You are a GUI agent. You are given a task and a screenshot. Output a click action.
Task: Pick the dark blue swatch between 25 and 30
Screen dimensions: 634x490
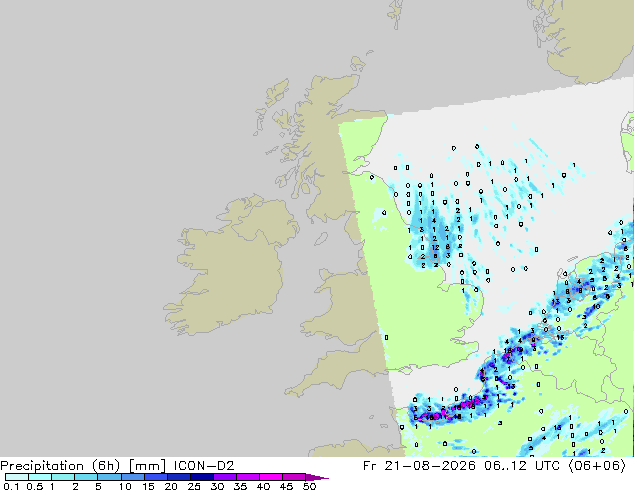(x=202, y=477)
